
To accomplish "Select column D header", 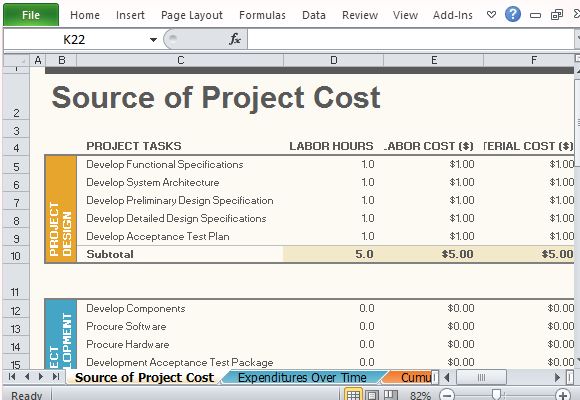I will [x=334, y=60].
